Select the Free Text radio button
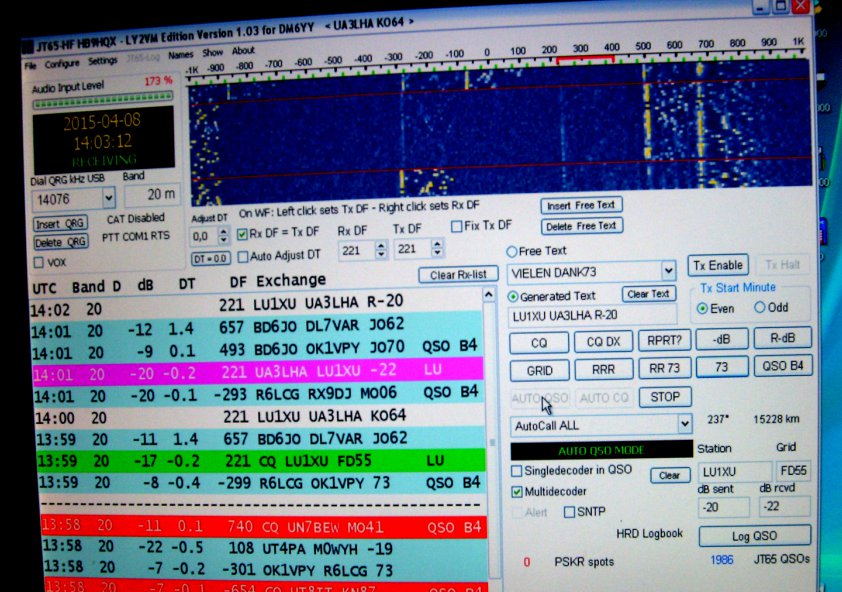Viewport: 842px width, 592px height. click(x=512, y=251)
